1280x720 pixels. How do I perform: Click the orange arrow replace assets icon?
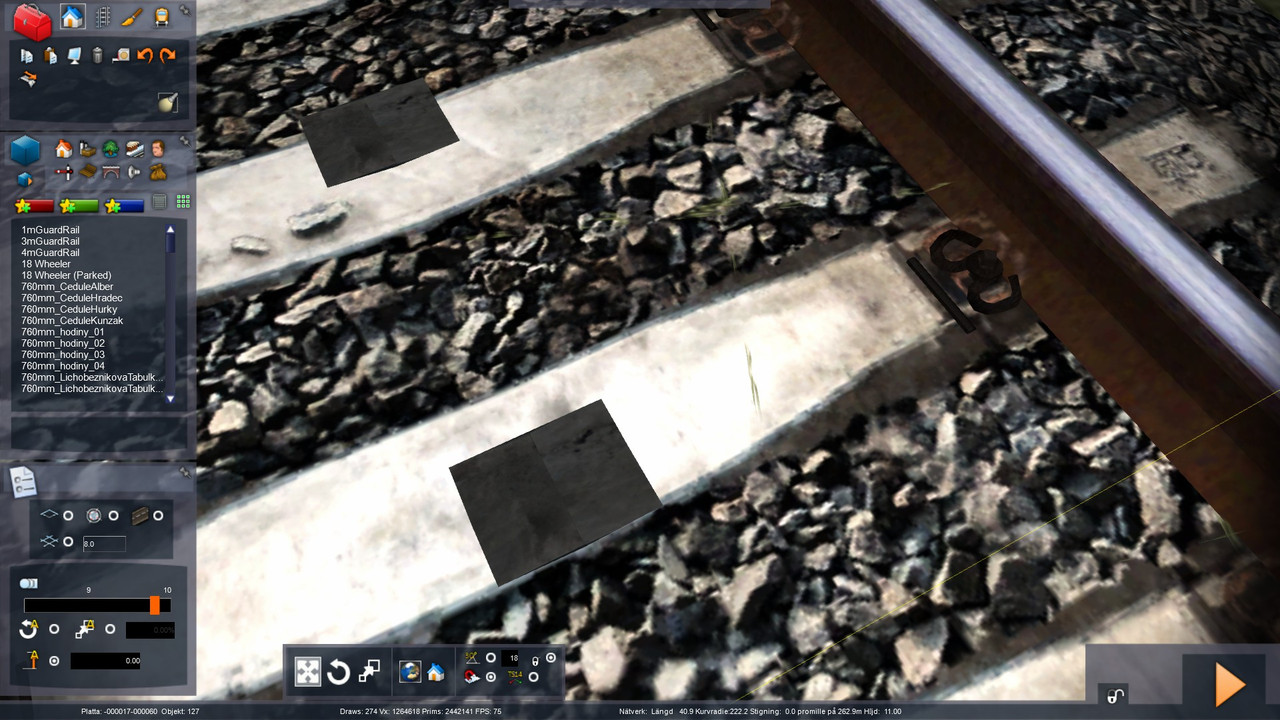pos(28,79)
